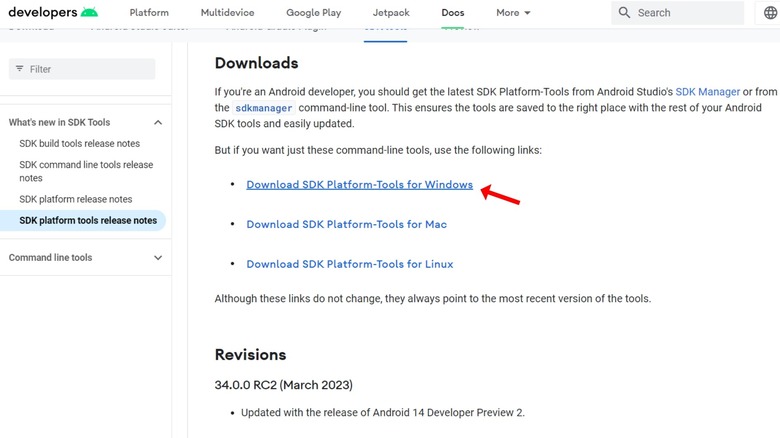780x438 pixels.
Task: Click into the Search input field
Action: (685, 13)
